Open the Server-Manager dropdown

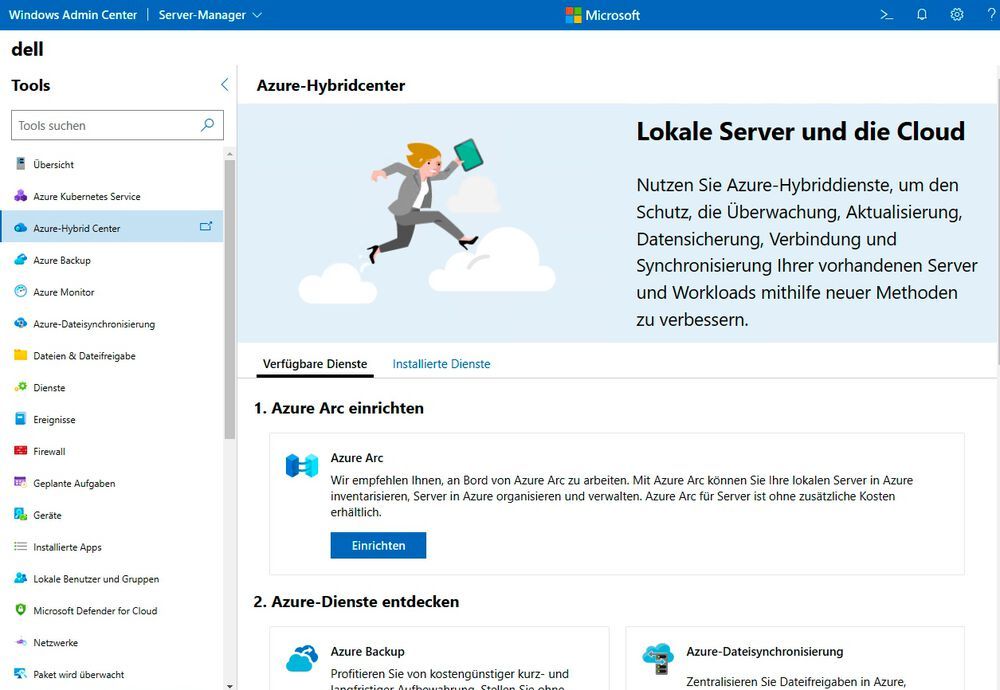(210, 15)
